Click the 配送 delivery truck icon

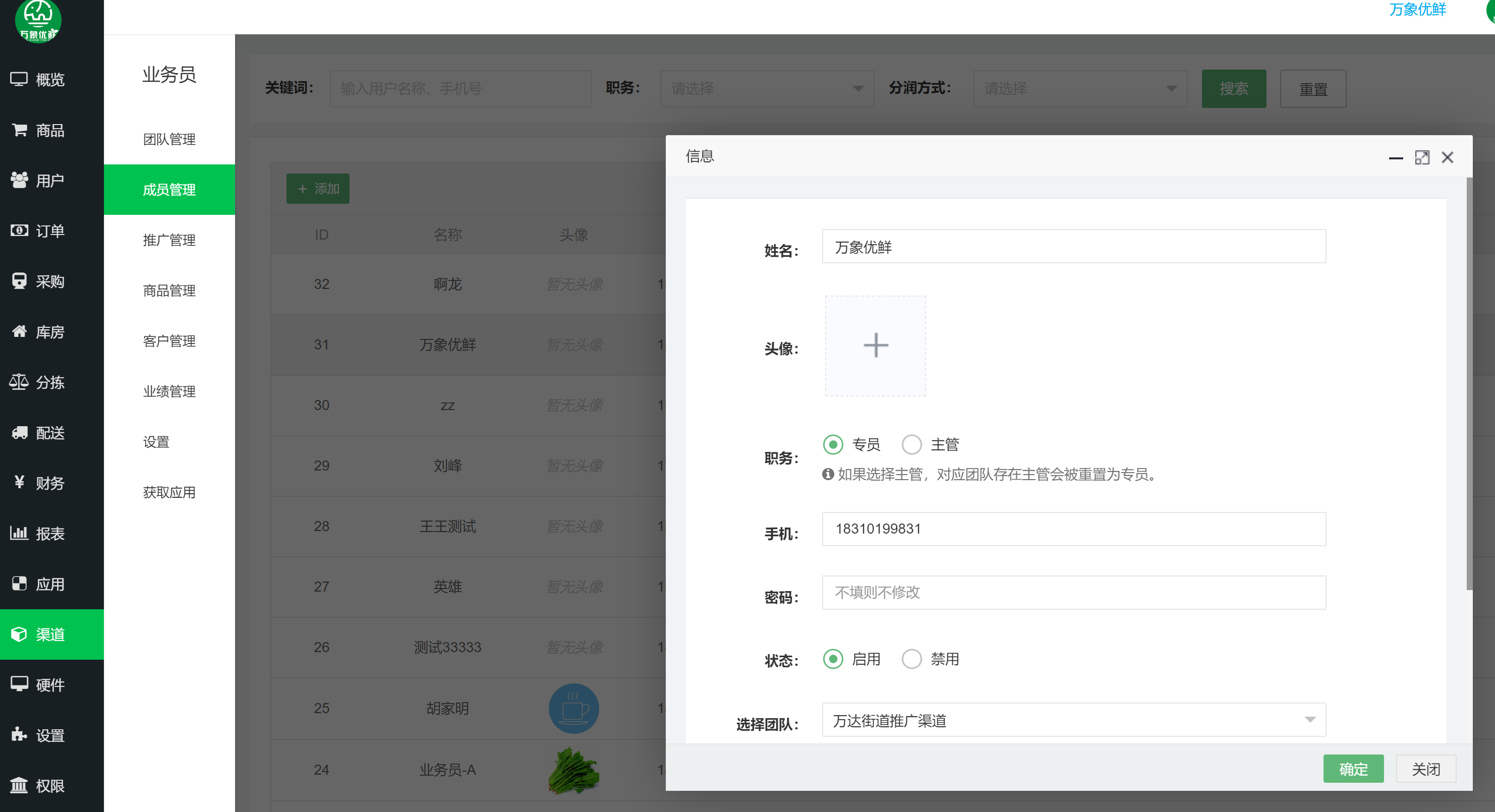19,432
